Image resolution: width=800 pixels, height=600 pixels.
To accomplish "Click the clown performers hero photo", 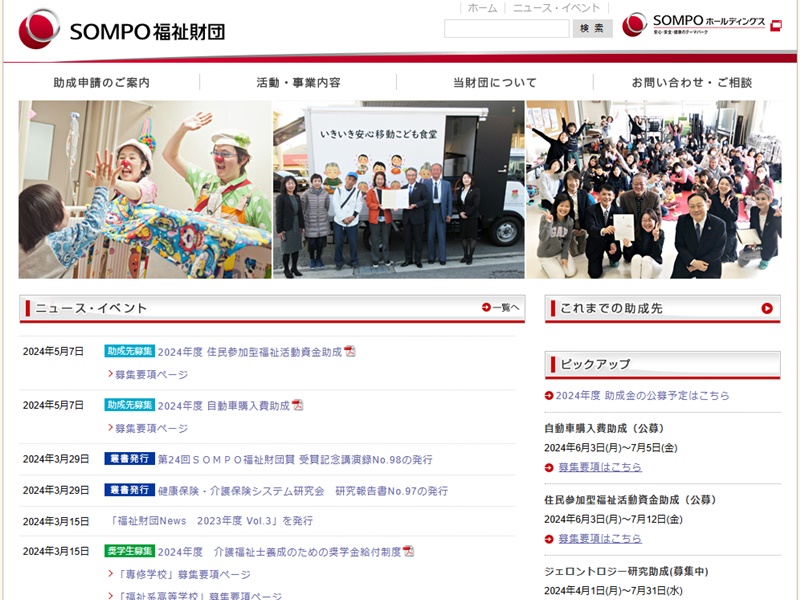I will [145, 189].
